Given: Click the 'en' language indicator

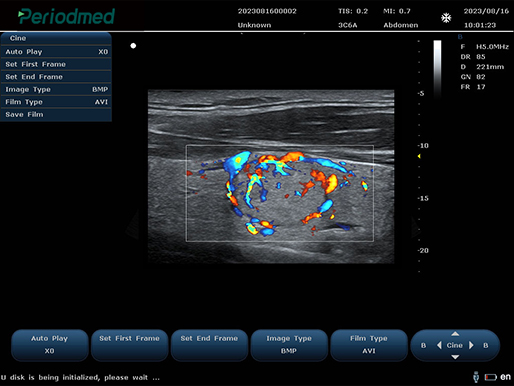Looking at the screenshot, I should pos(505,377).
